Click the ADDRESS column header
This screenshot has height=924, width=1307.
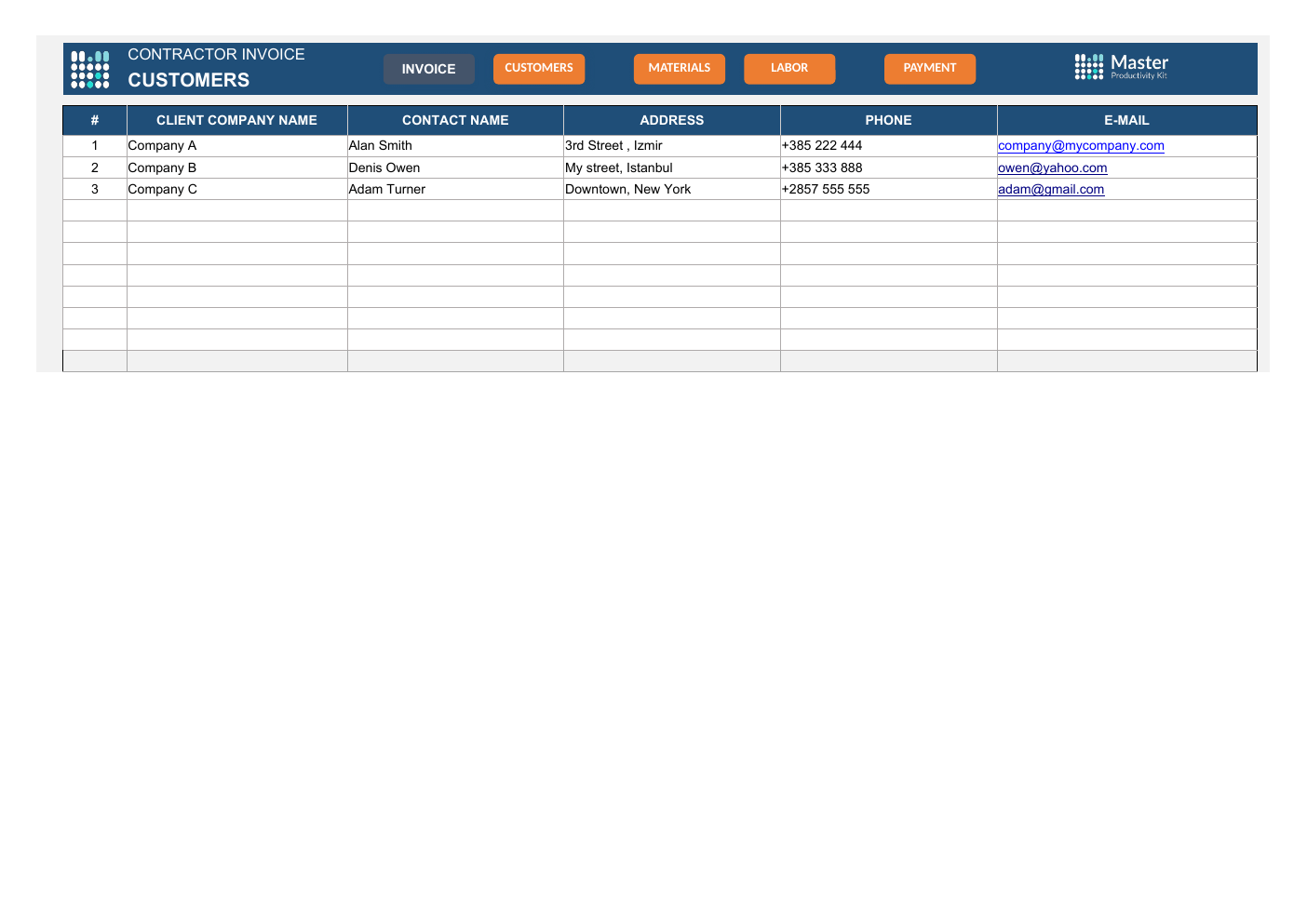click(x=672, y=120)
